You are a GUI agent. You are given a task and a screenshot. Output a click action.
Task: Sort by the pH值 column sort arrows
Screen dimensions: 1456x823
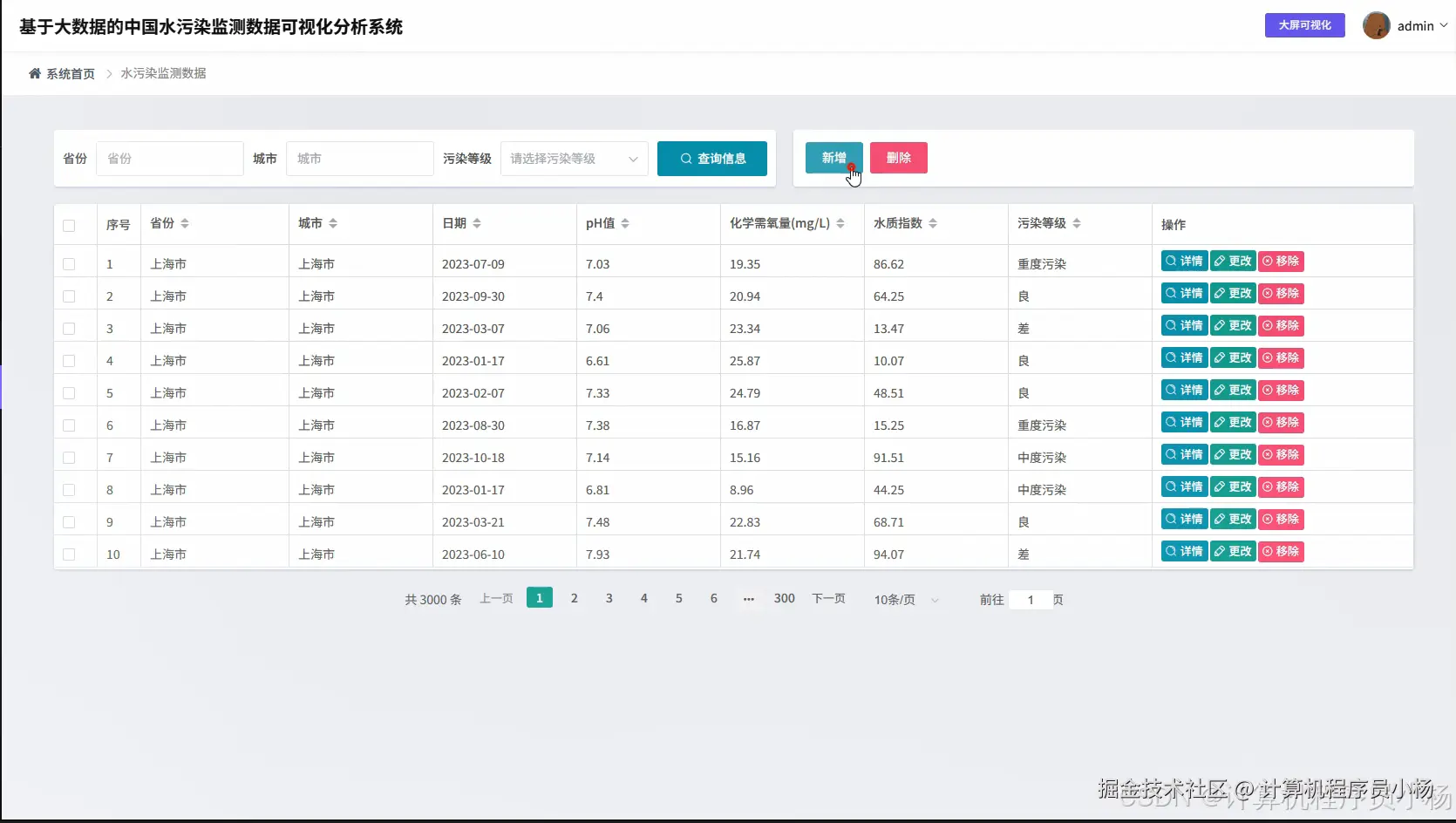tap(625, 224)
